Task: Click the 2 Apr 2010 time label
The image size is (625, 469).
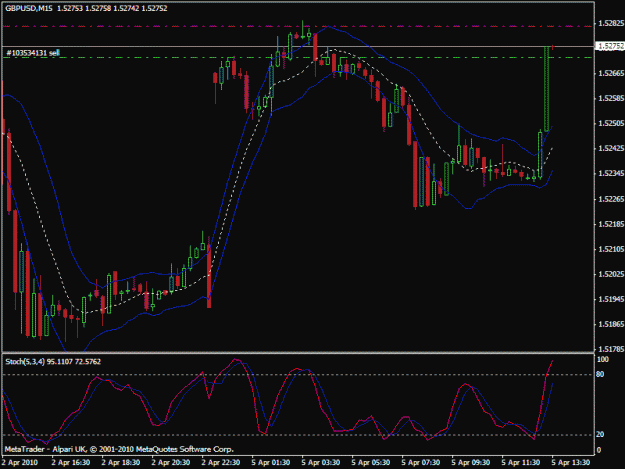Action: (20, 463)
